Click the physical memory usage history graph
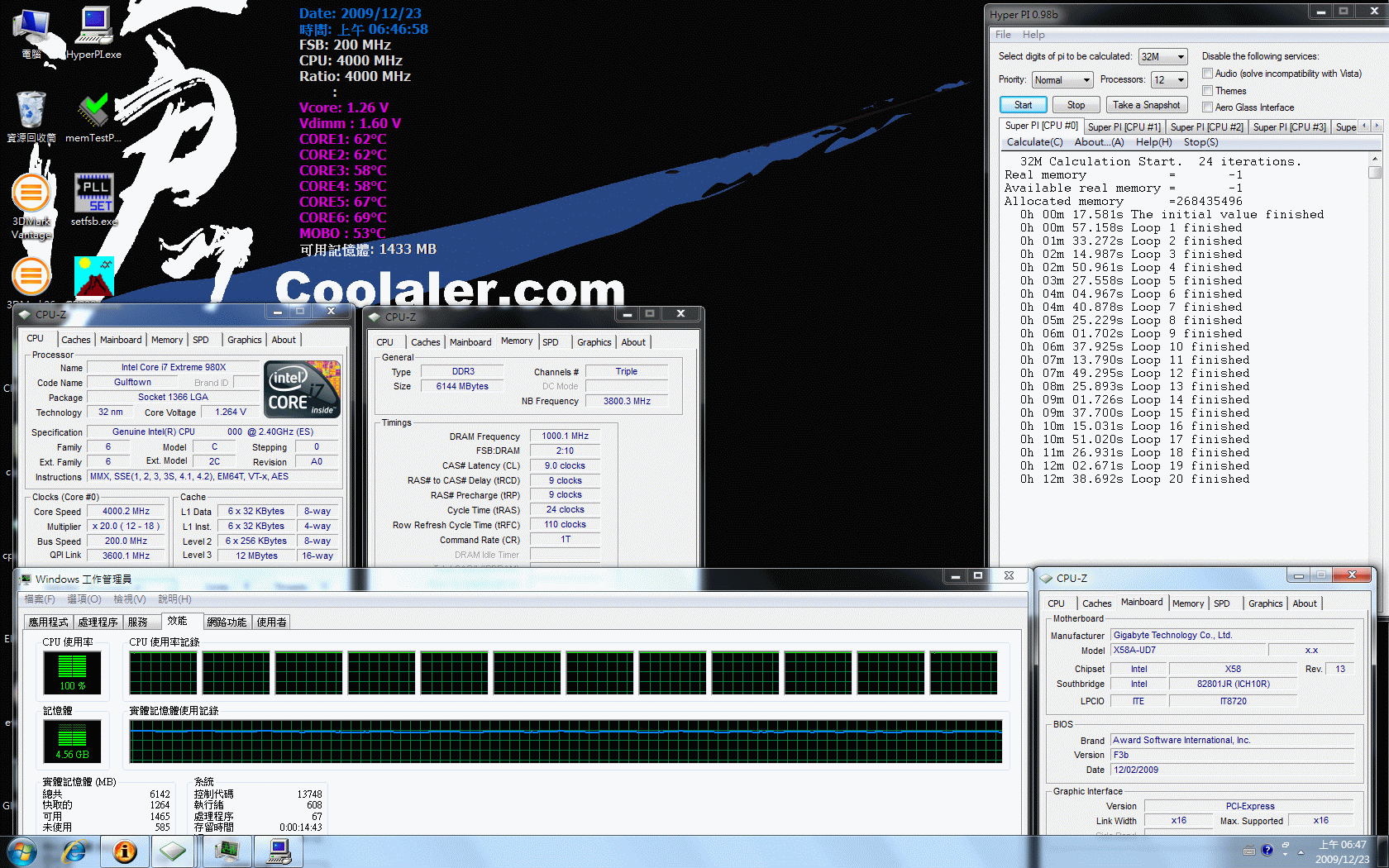 point(566,741)
